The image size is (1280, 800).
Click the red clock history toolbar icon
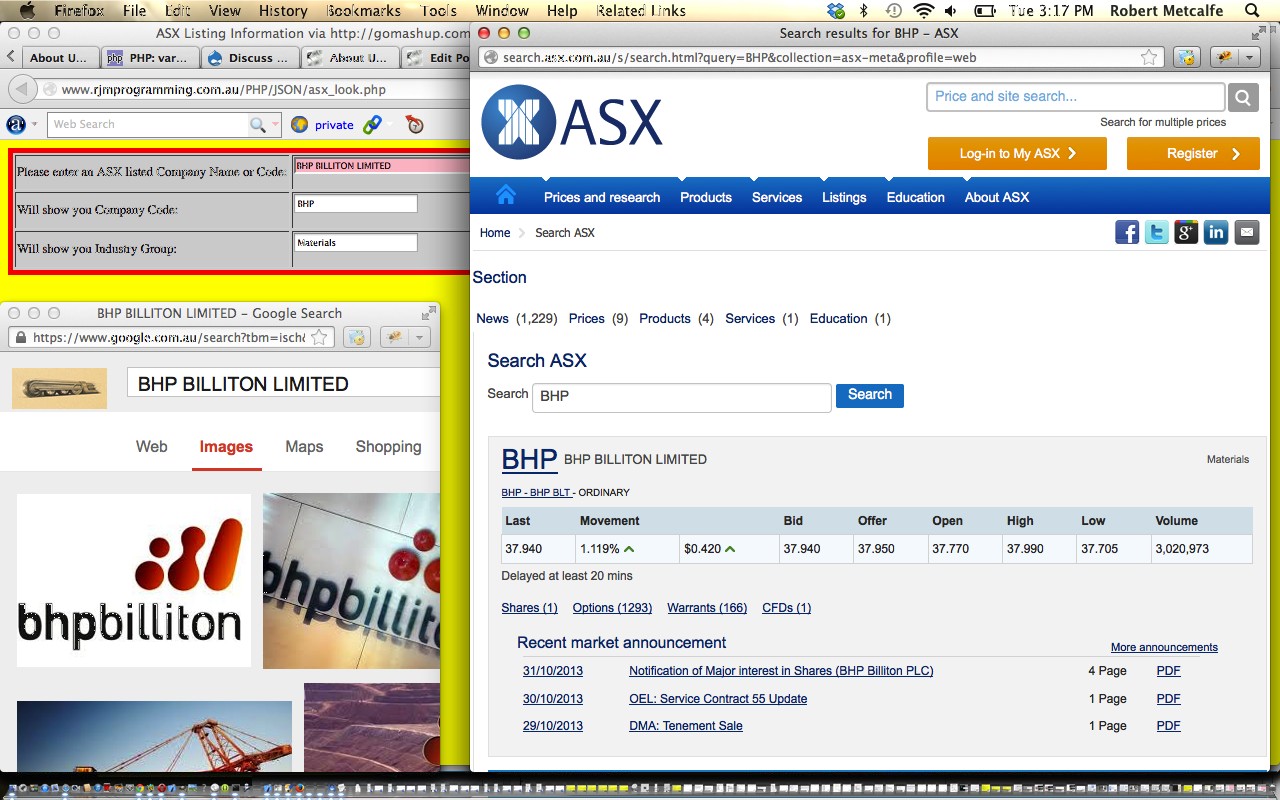click(x=414, y=125)
